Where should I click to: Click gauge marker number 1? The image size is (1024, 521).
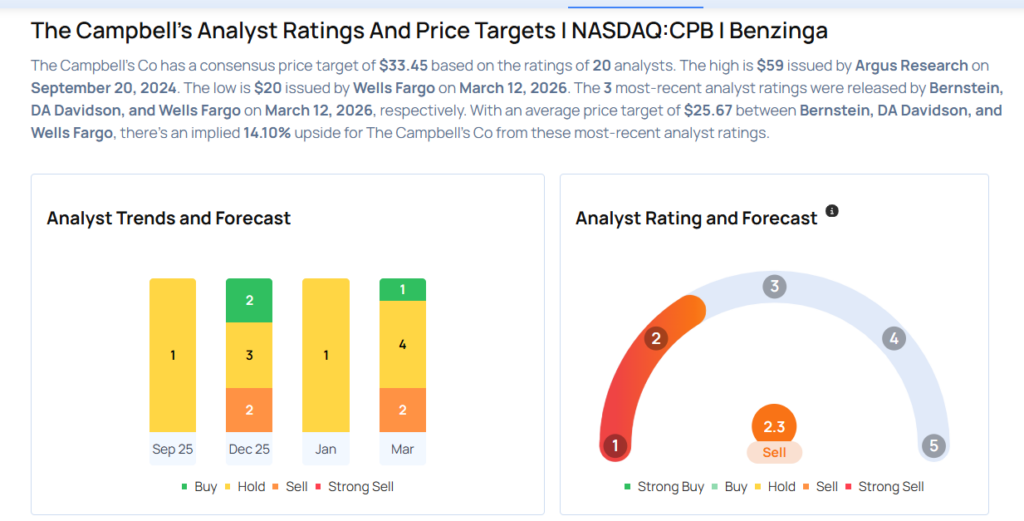(615, 446)
